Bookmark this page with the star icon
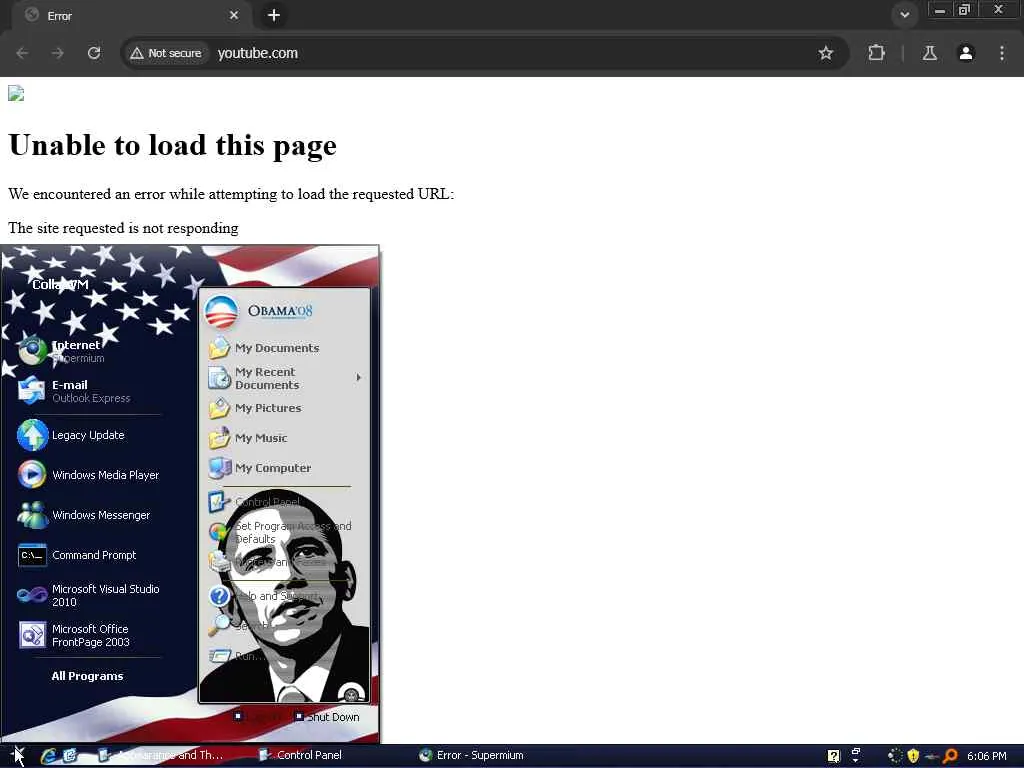1024x768 pixels. coord(825,53)
